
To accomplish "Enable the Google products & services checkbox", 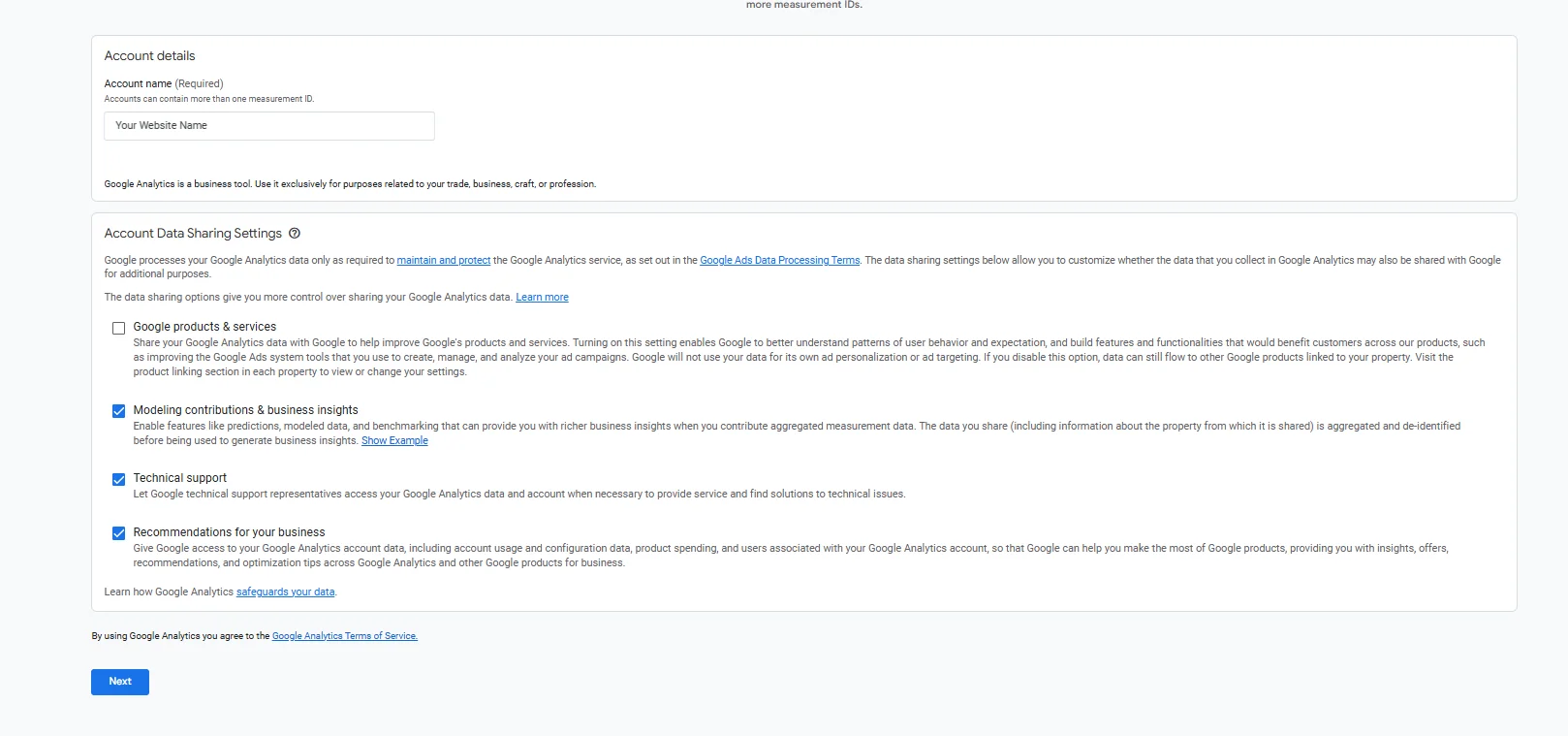I will 118,329.
